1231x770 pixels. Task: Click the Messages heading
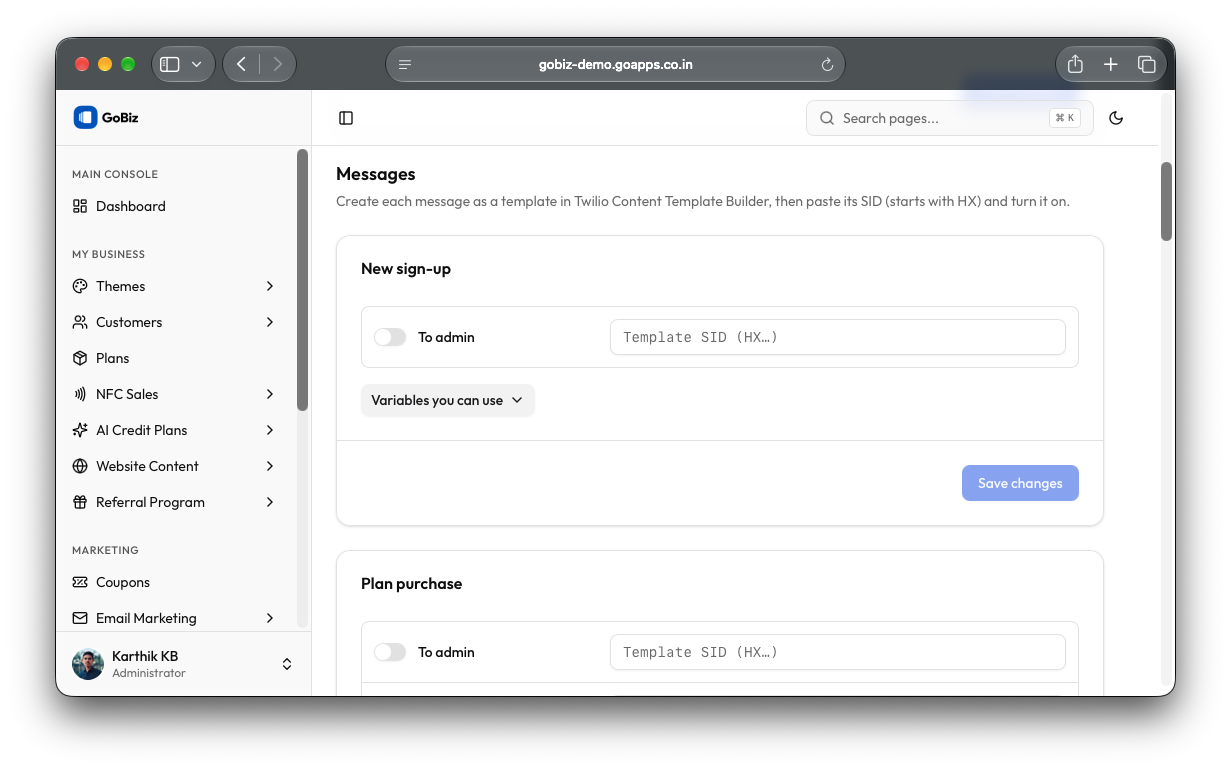pyautogui.click(x=375, y=174)
